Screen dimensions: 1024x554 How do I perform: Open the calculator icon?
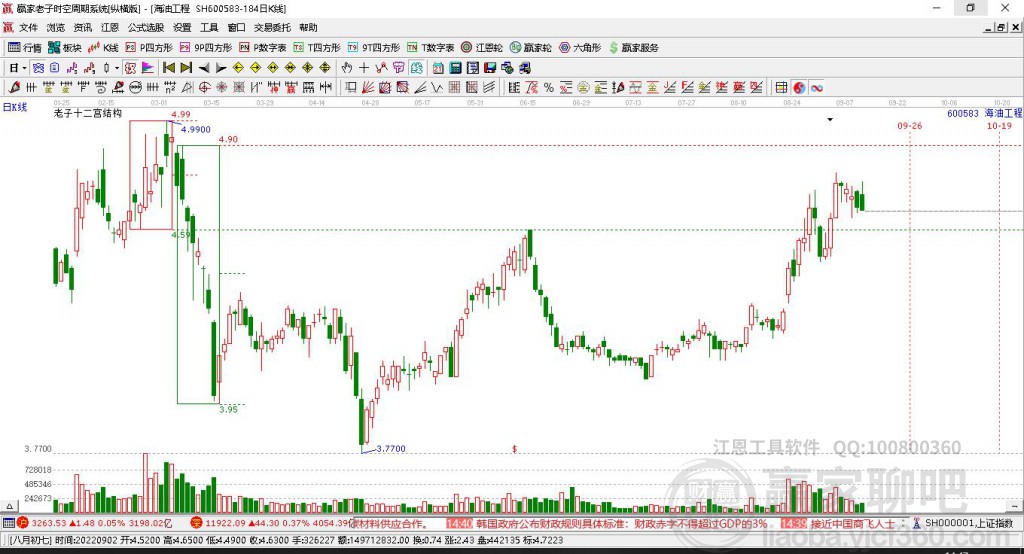coord(455,68)
